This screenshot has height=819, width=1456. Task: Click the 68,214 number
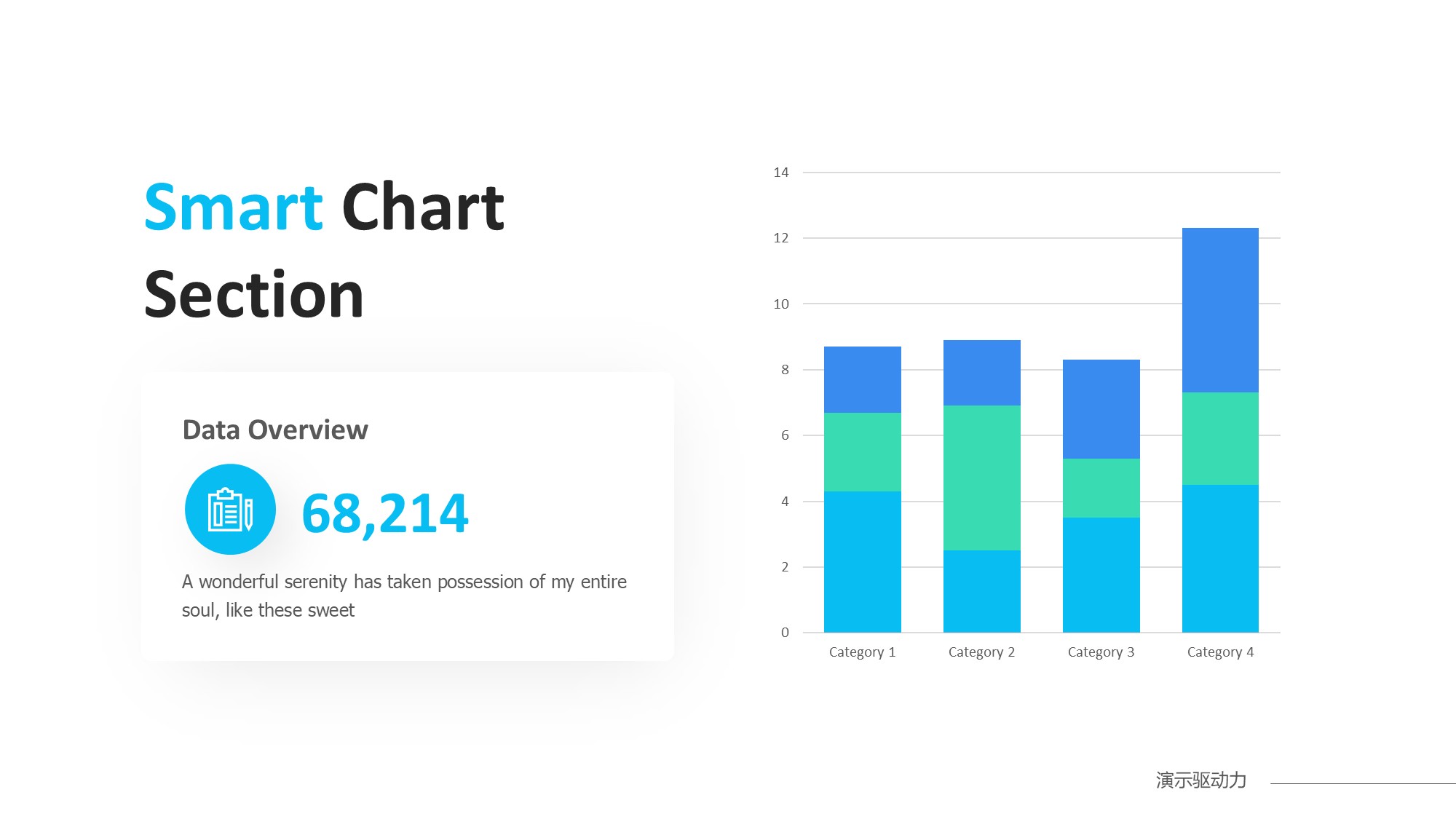tap(384, 514)
